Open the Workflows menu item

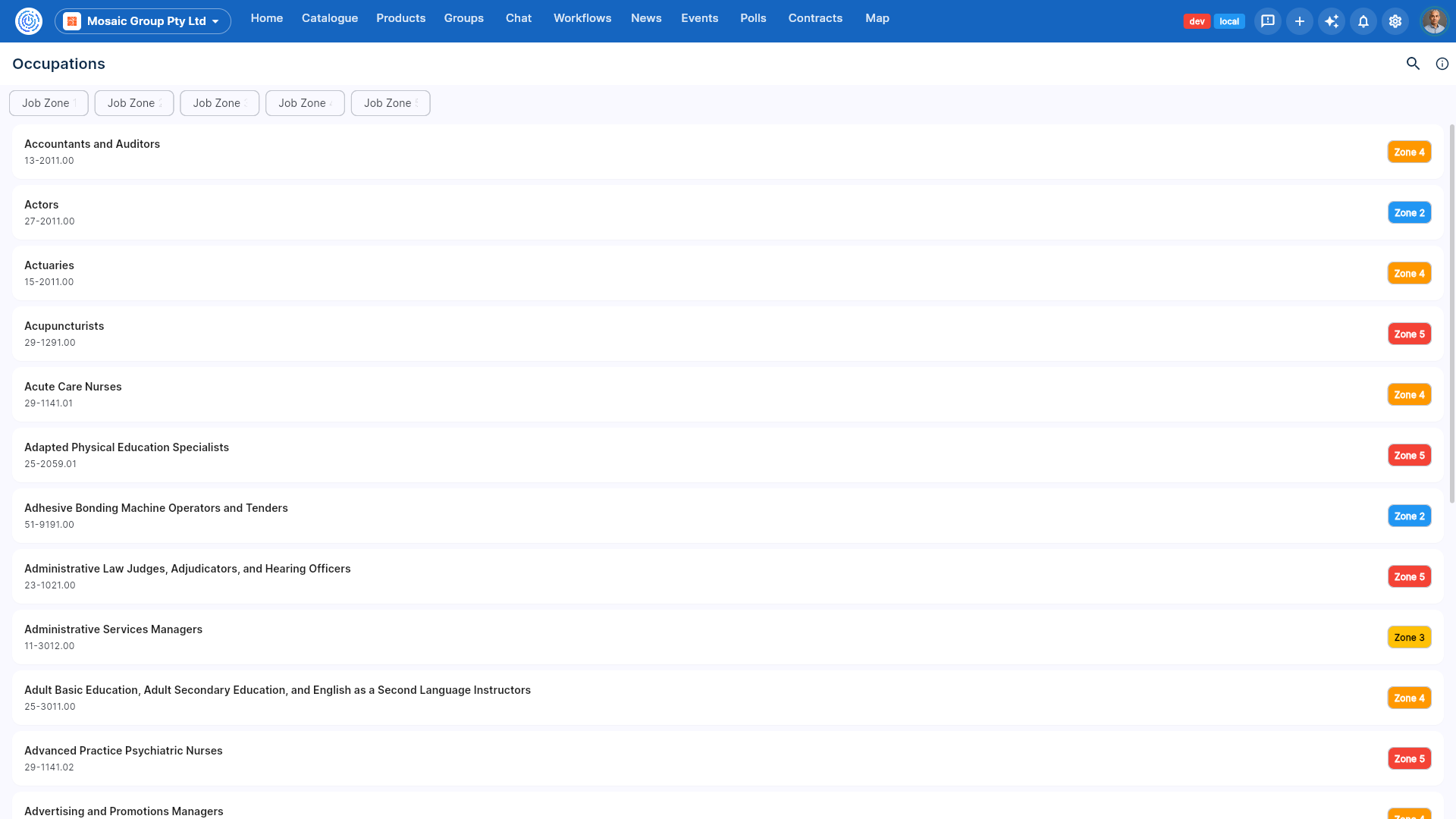pos(582,18)
